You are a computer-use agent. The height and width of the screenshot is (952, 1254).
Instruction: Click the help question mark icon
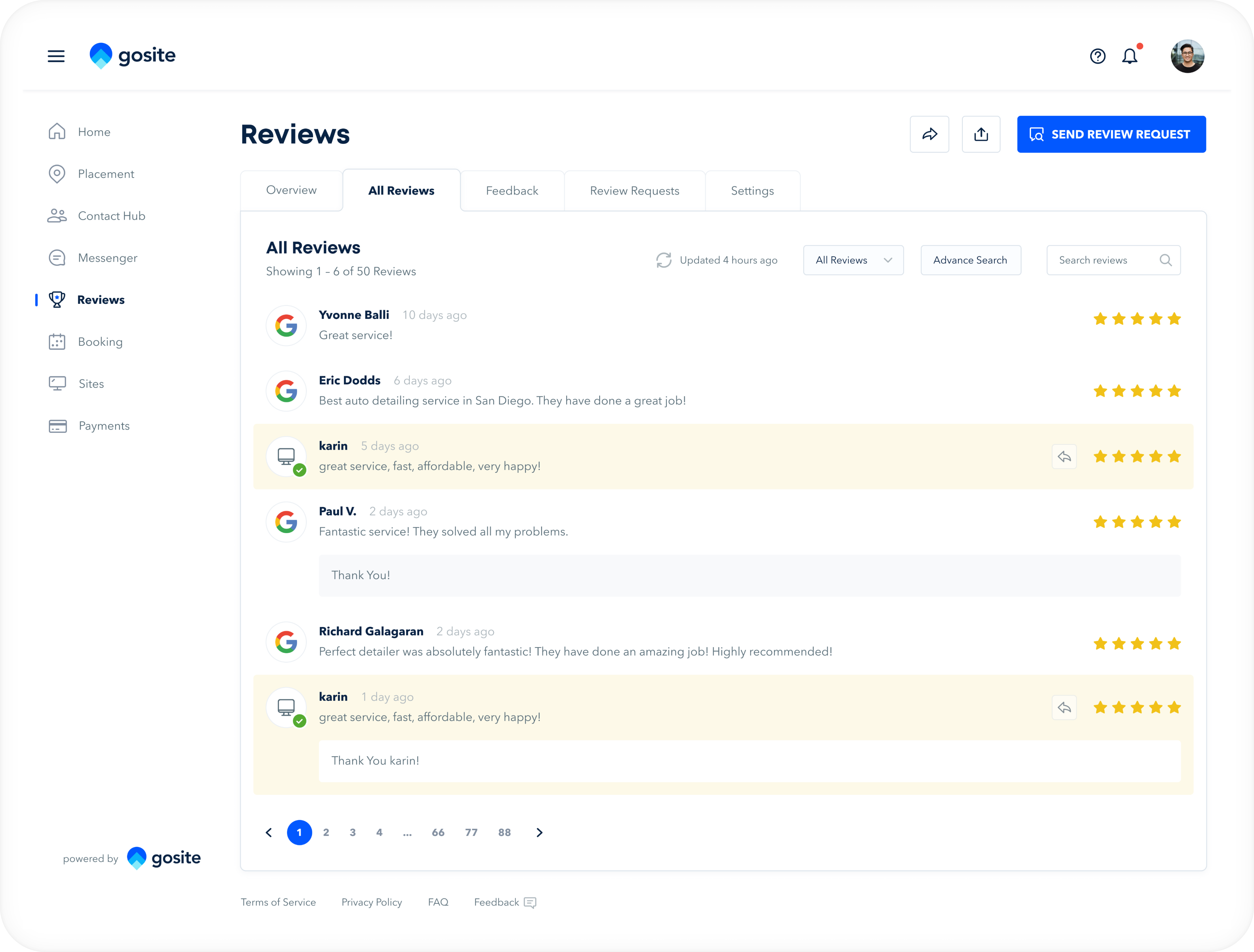click(x=1098, y=56)
